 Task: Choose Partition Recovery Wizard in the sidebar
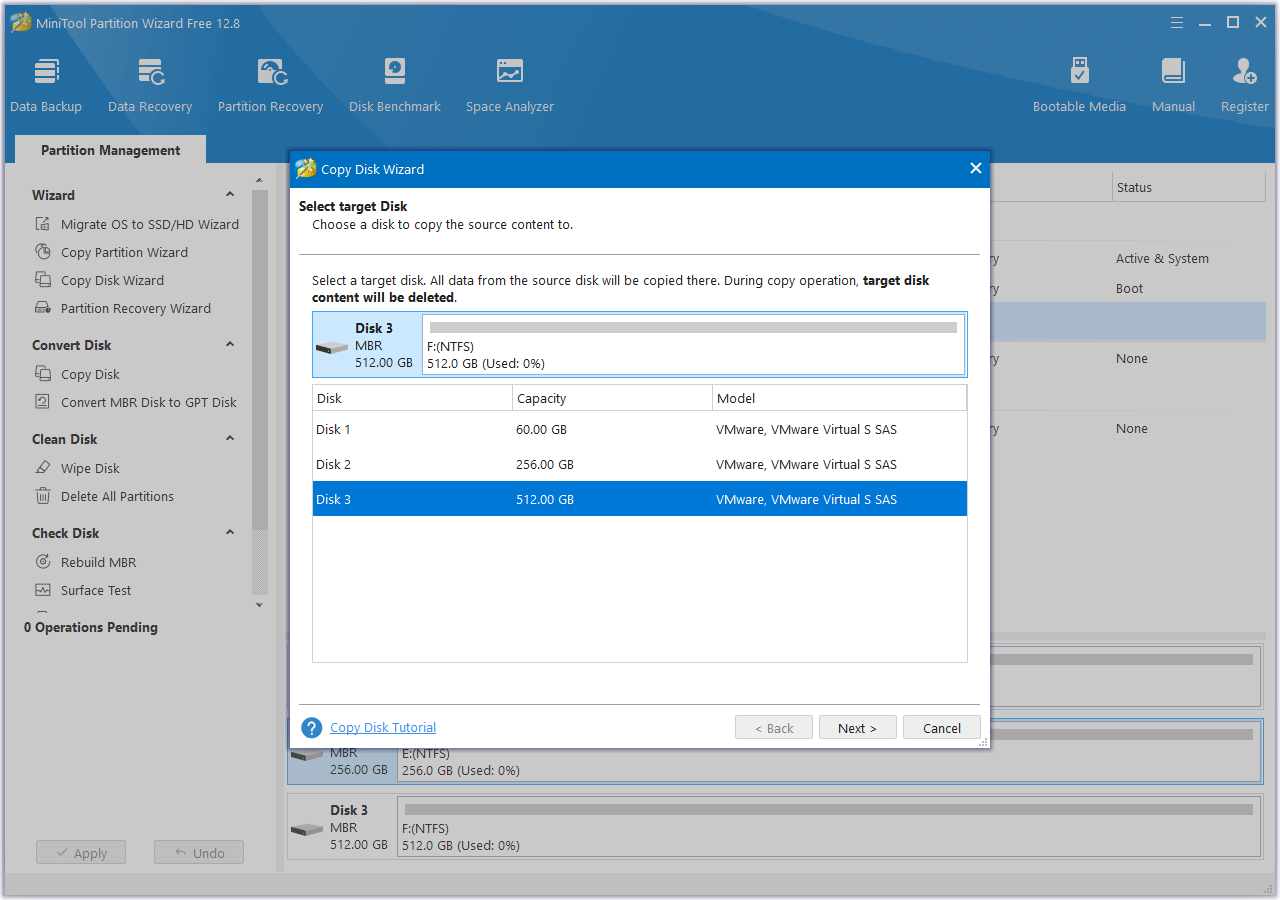coord(136,308)
